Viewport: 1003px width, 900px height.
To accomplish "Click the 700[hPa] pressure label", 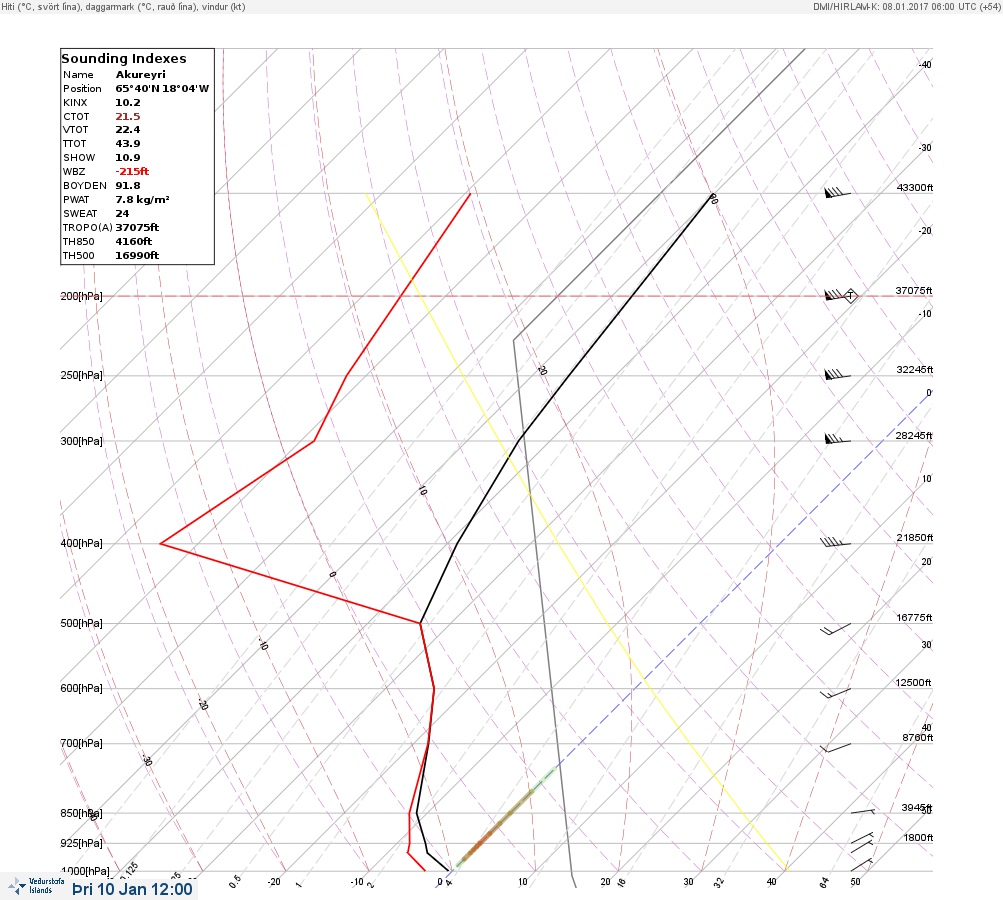I will pyautogui.click(x=81, y=743).
